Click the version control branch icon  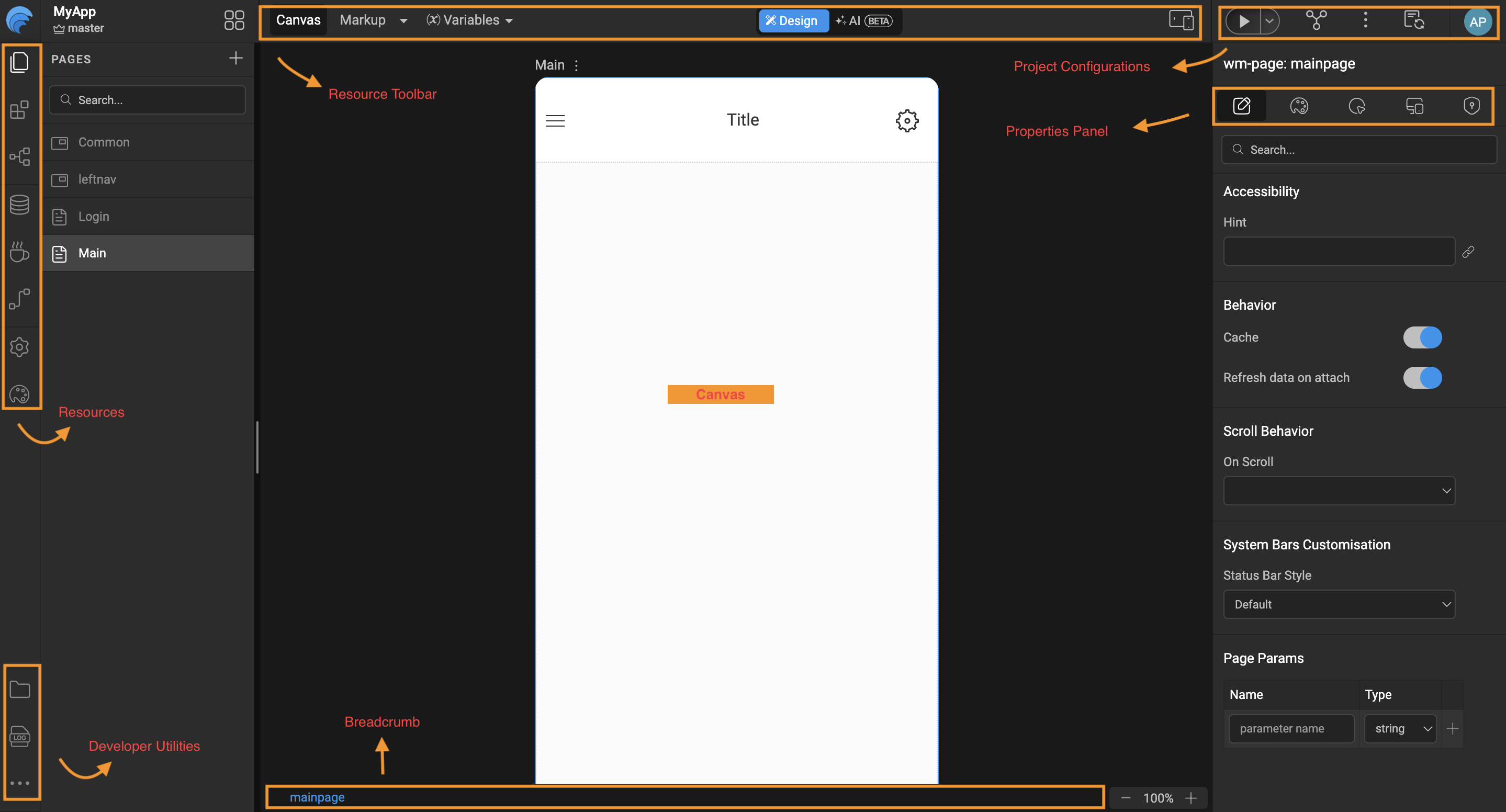point(1316,20)
